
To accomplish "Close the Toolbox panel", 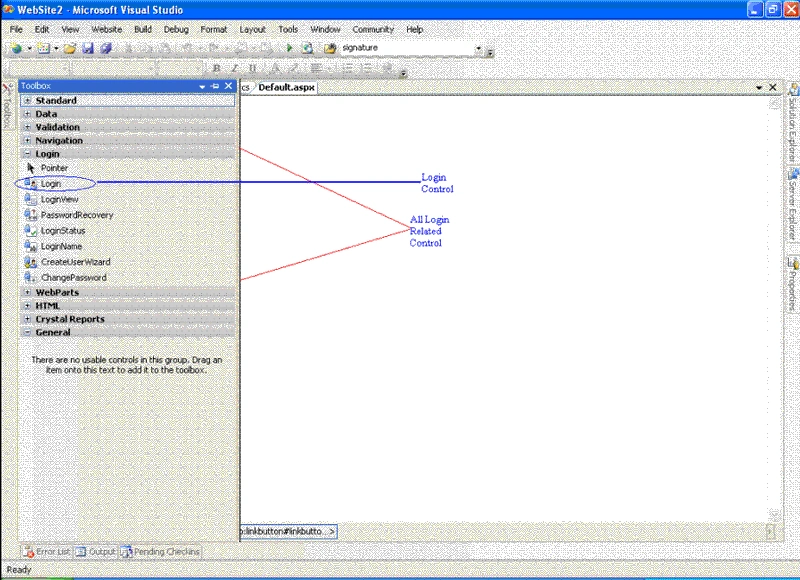I will tap(229, 86).
